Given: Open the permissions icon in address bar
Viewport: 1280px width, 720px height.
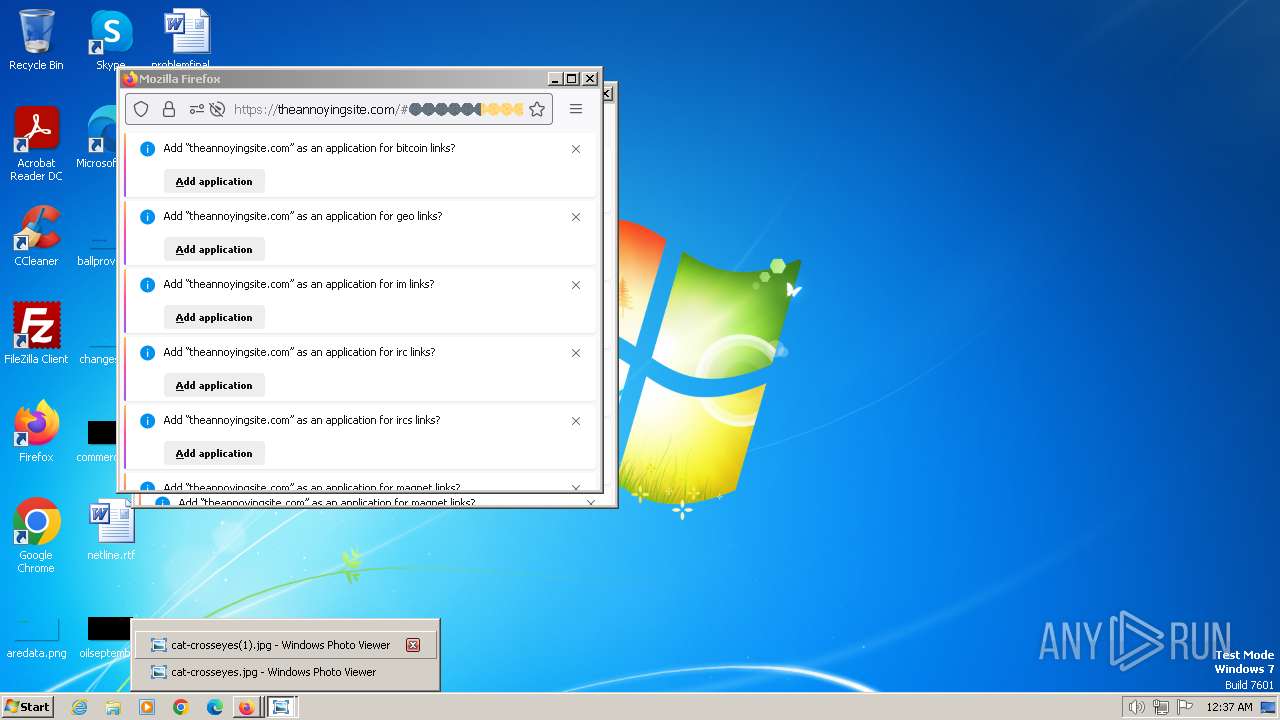Looking at the screenshot, I should pos(196,109).
